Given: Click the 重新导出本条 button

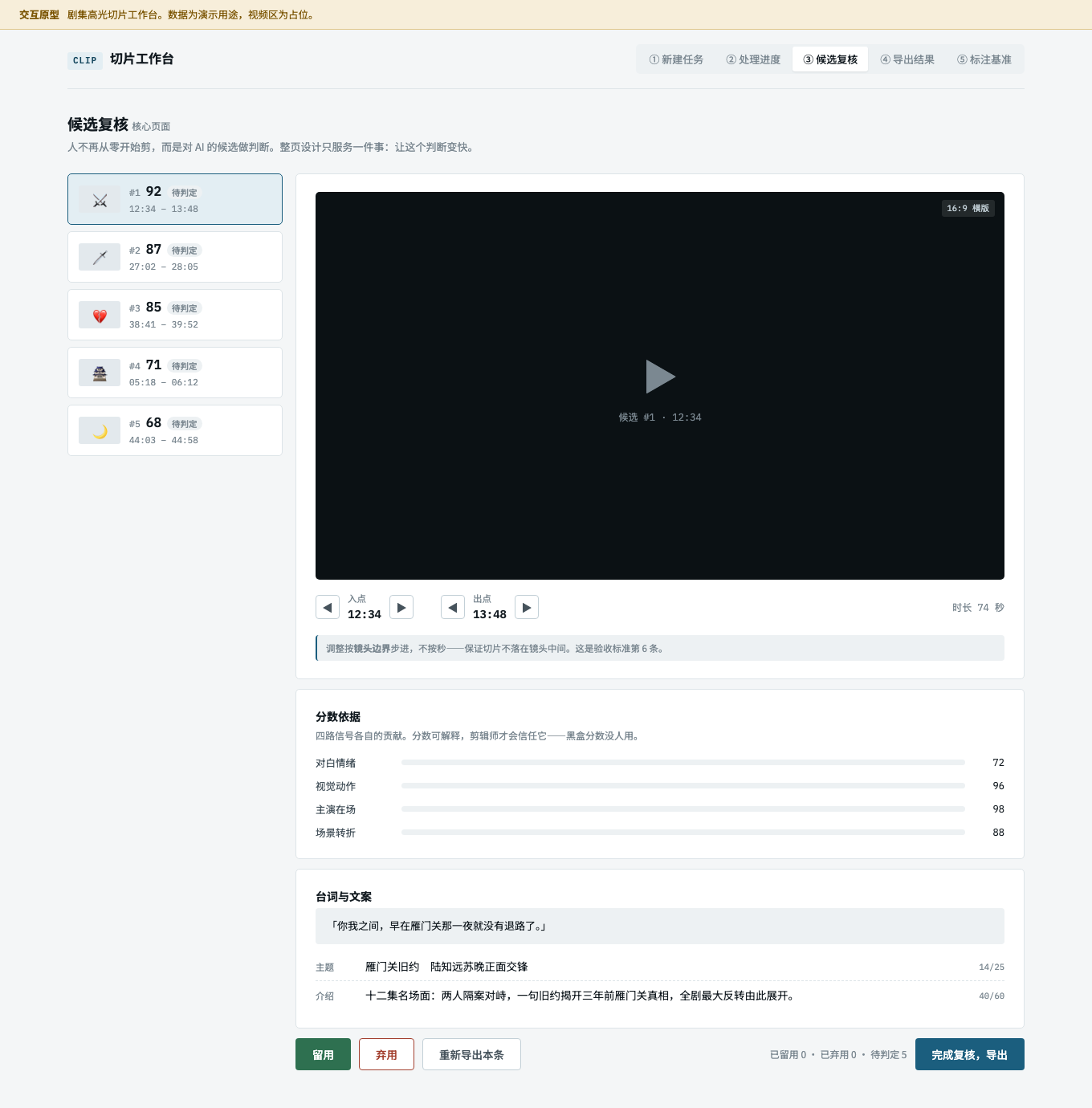Looking at the screenshot, I should 471,1054.
